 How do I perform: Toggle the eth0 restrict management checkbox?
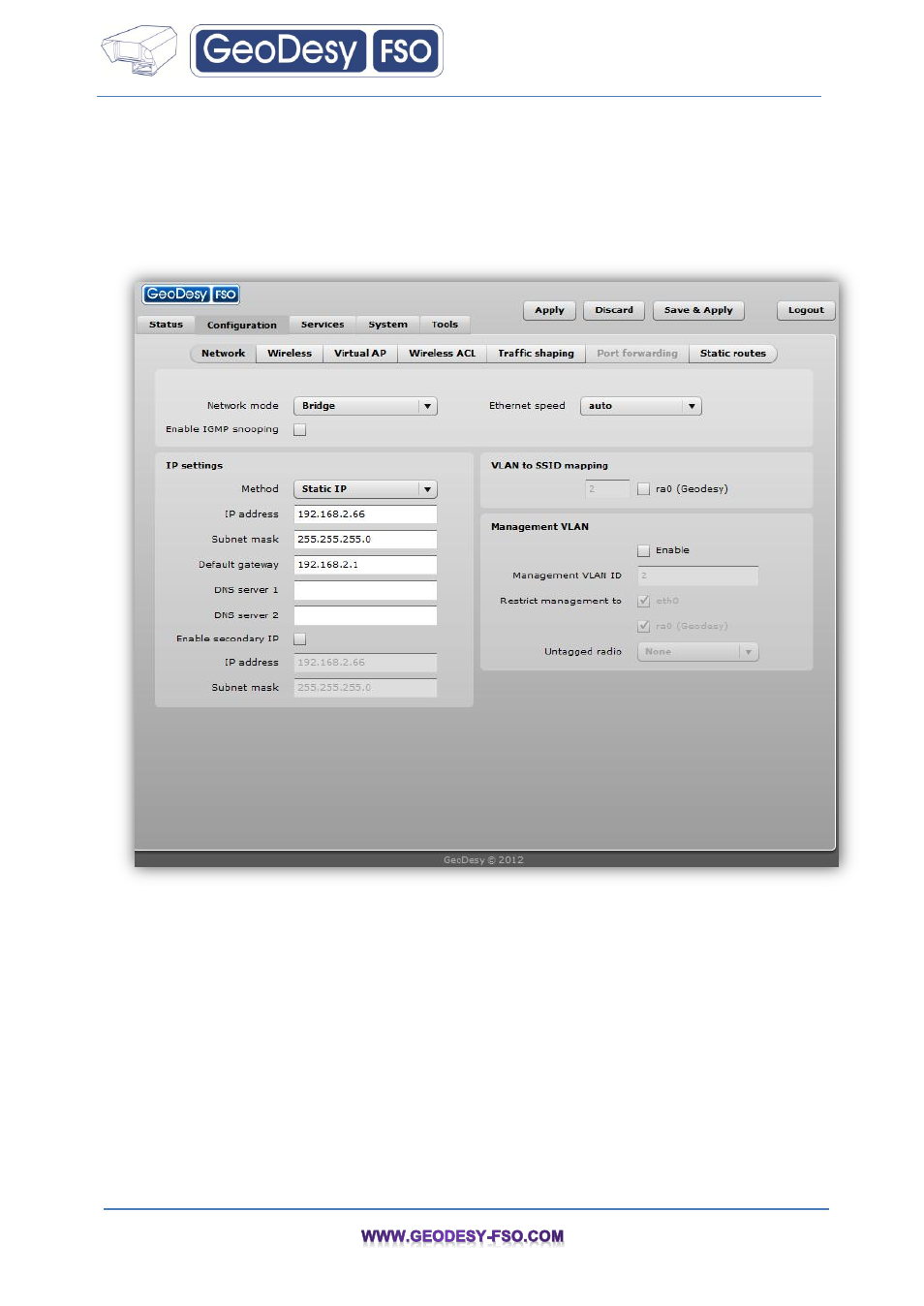(x=643, y=601)
